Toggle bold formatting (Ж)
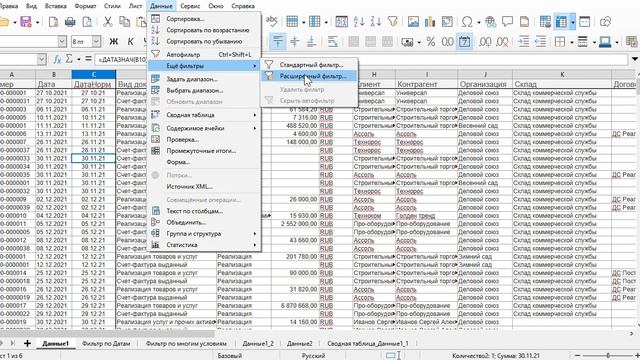The height and width of the screenshot is (360, 640). (113, 42)
